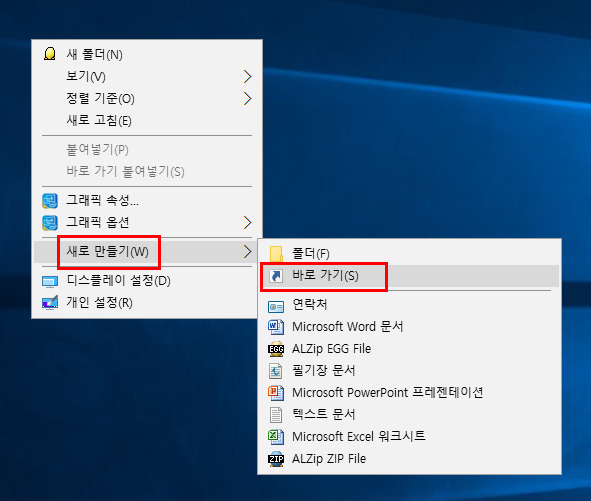Viewport: 591px width, 501px height.
Task: Click the 텍스트 문서 text file icon
Action: pyautogui.click(x=276, y=415)
